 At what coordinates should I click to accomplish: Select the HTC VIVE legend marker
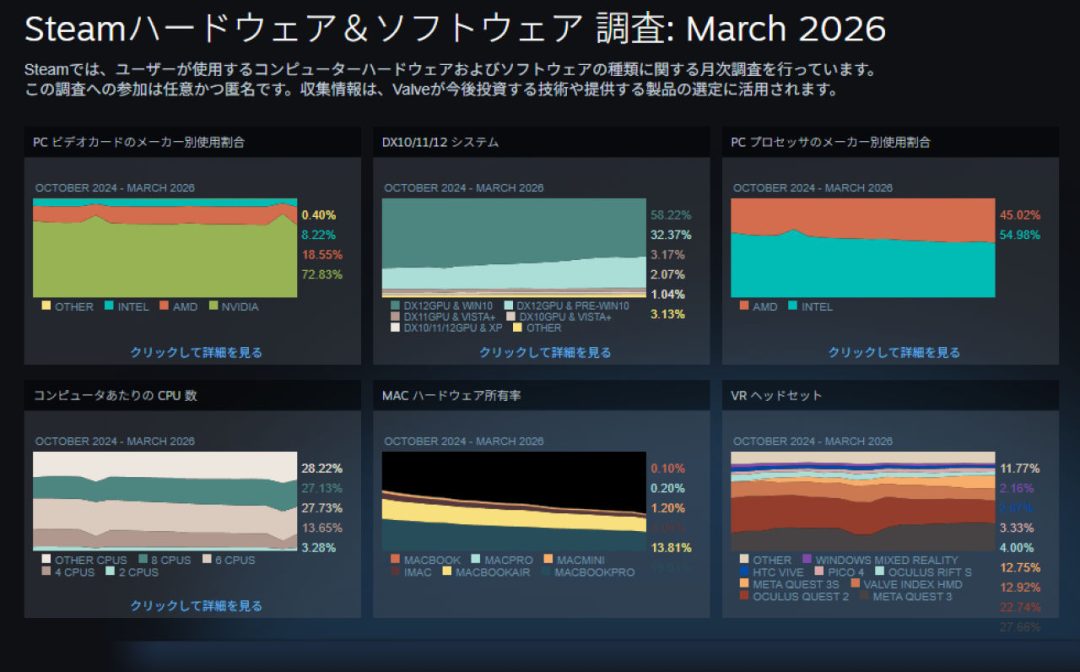(744, 573)
